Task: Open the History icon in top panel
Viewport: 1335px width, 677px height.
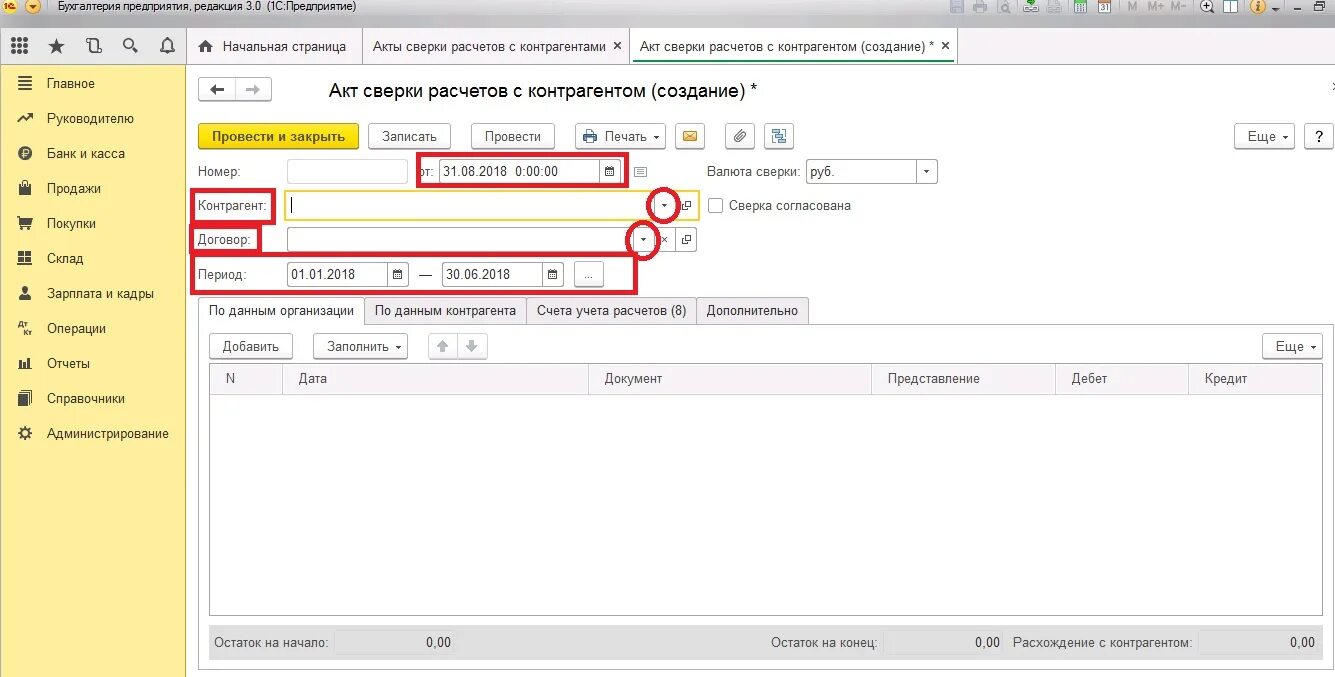Action: 93,46
